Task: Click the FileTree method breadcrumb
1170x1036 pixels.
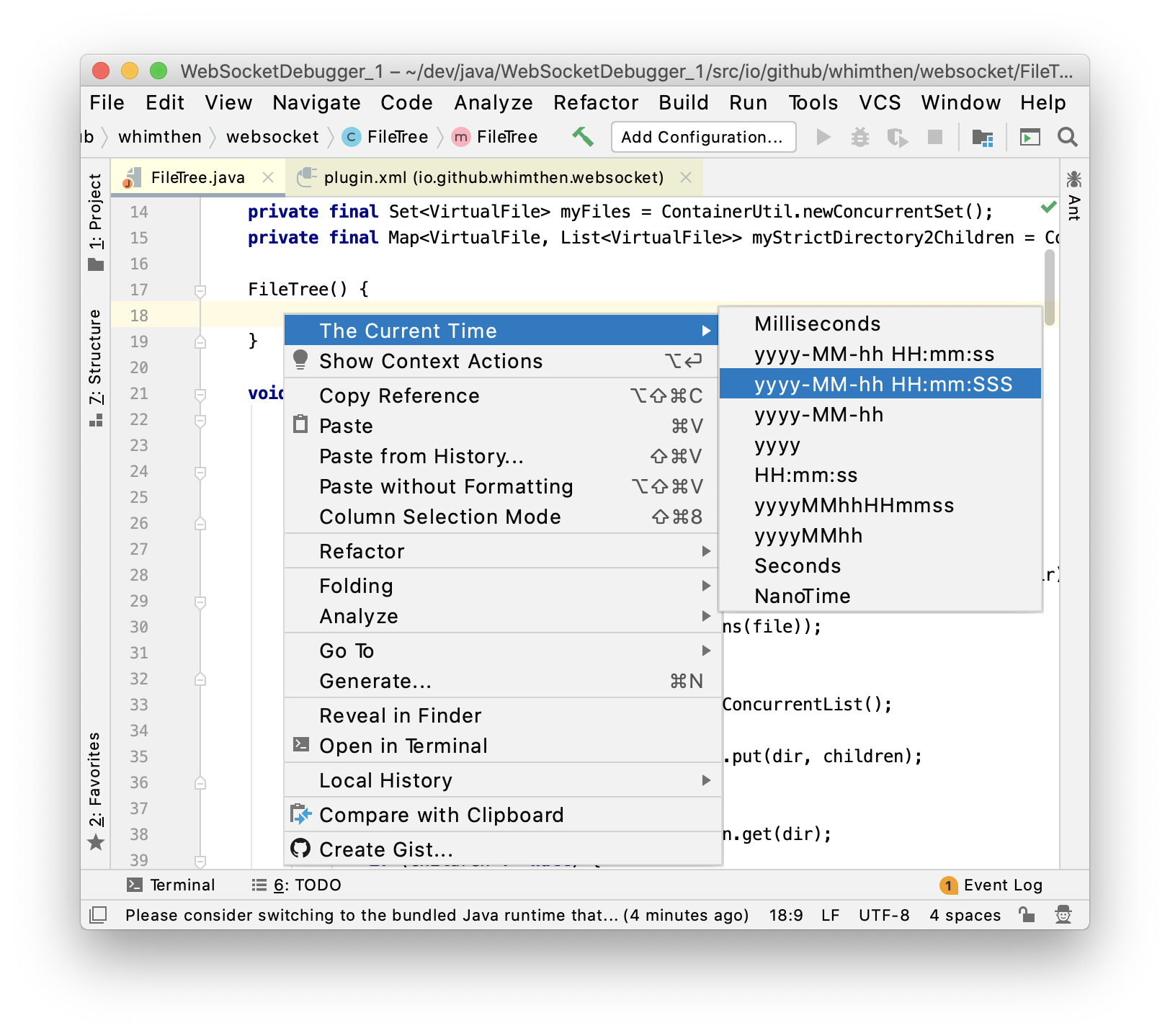Action: [495, 137]
